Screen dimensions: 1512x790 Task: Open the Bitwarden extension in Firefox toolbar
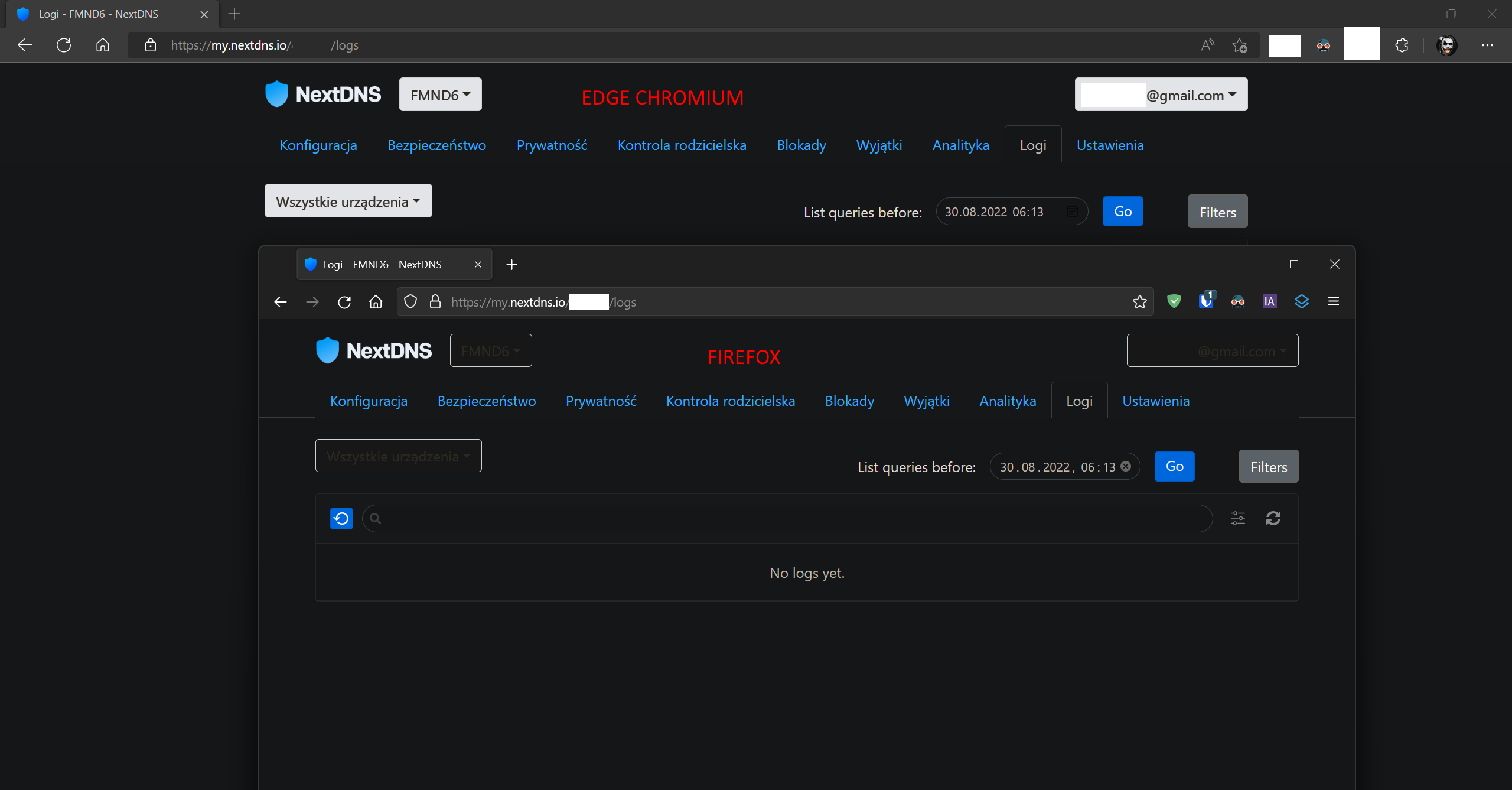pos(1207,301)
